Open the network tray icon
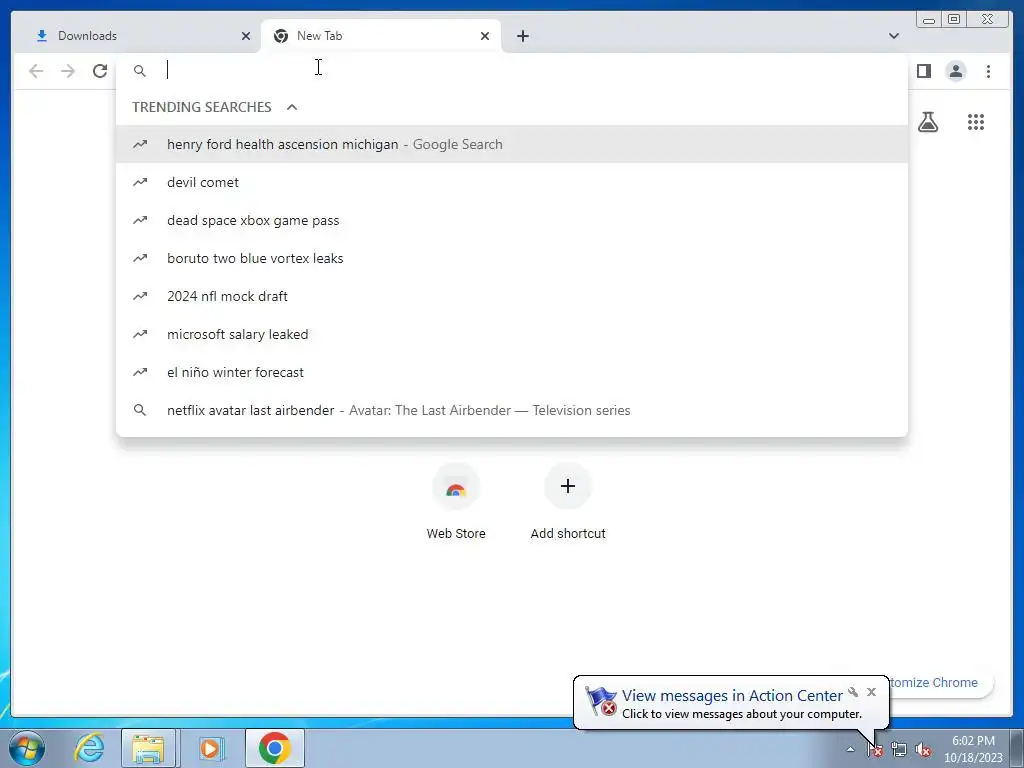This screenshot has width=1024, height=768. (899, 750)
